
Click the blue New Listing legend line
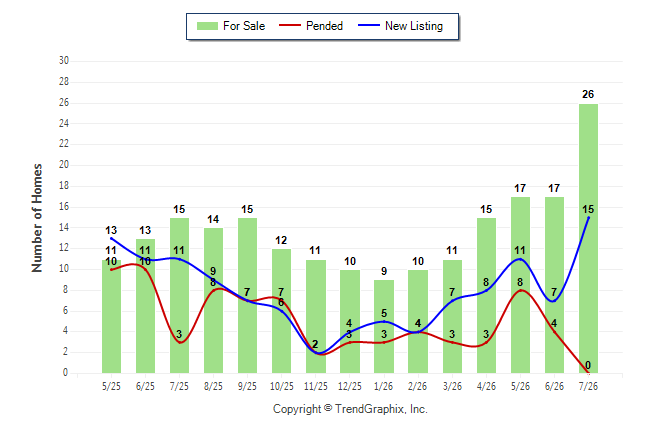(369, 26)
